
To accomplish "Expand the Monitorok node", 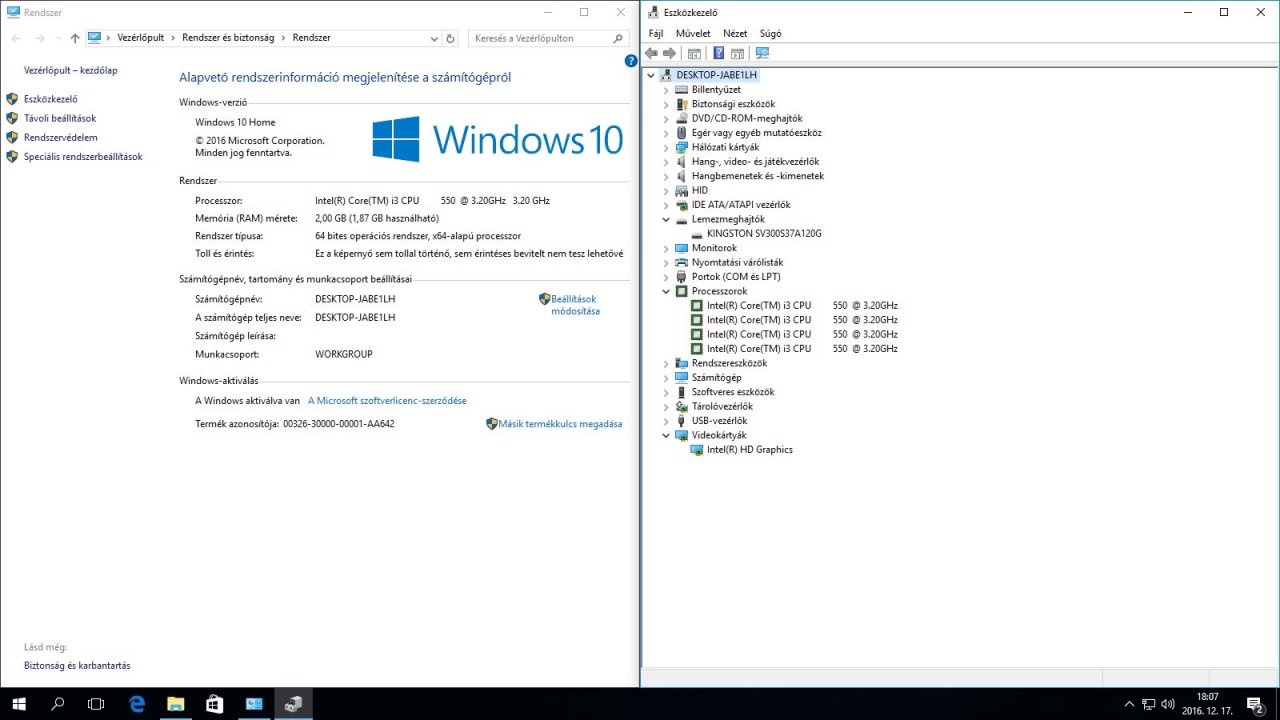I will [666, 248].
